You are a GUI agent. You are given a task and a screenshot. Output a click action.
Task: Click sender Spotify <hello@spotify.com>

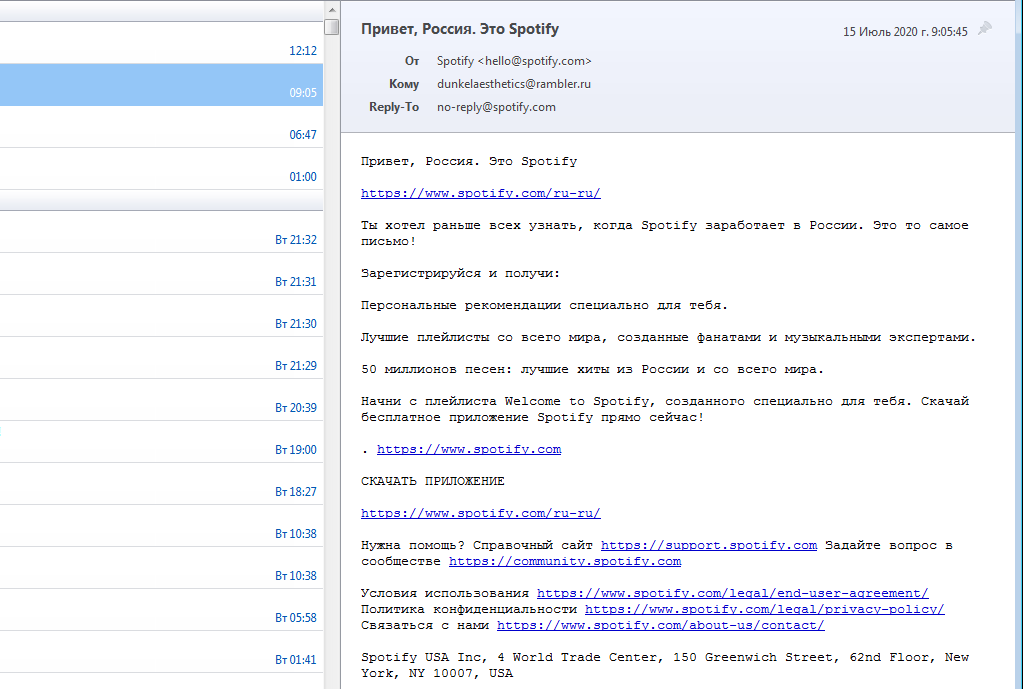(514, 61)
